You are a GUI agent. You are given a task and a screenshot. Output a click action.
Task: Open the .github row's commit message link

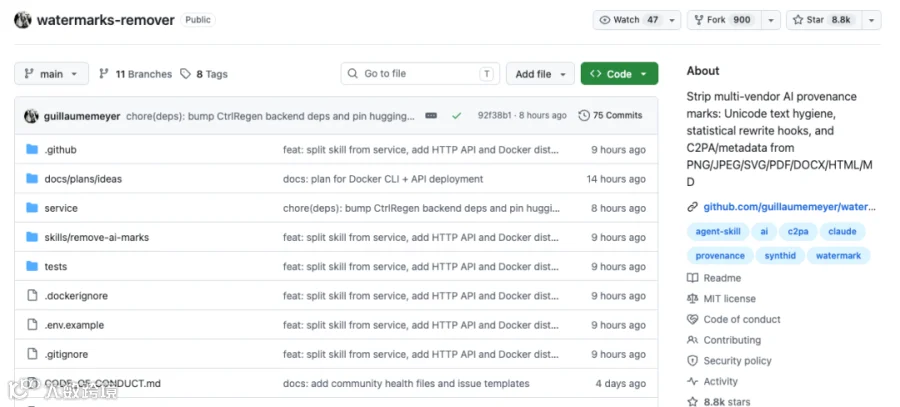421,150
